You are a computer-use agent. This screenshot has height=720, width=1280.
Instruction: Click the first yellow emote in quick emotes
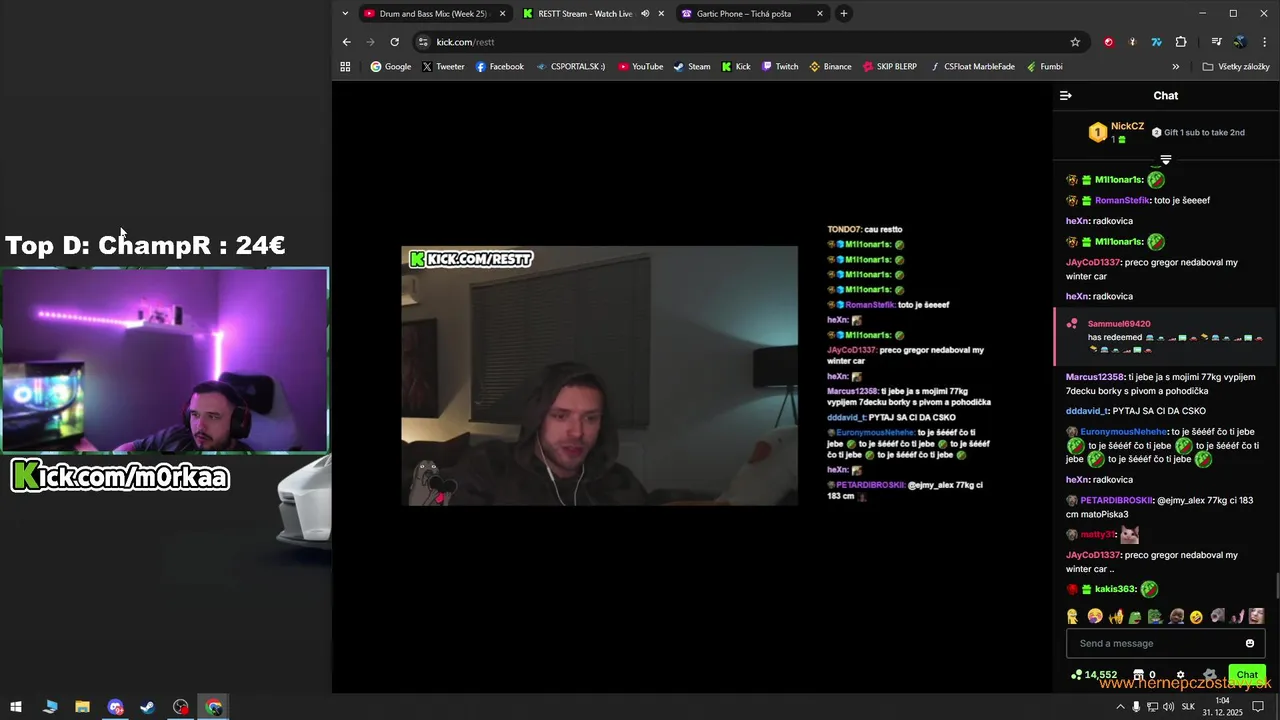(x=1073, y=616)
